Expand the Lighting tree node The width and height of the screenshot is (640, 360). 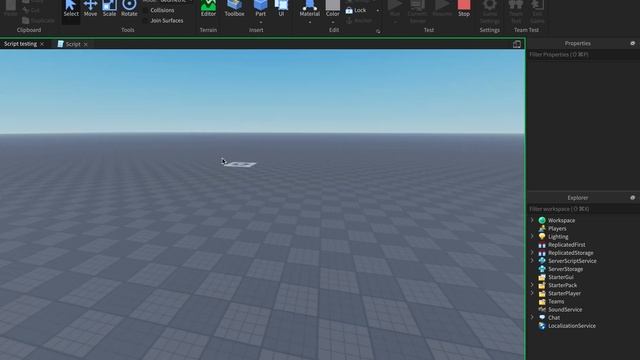pos(532,236)
